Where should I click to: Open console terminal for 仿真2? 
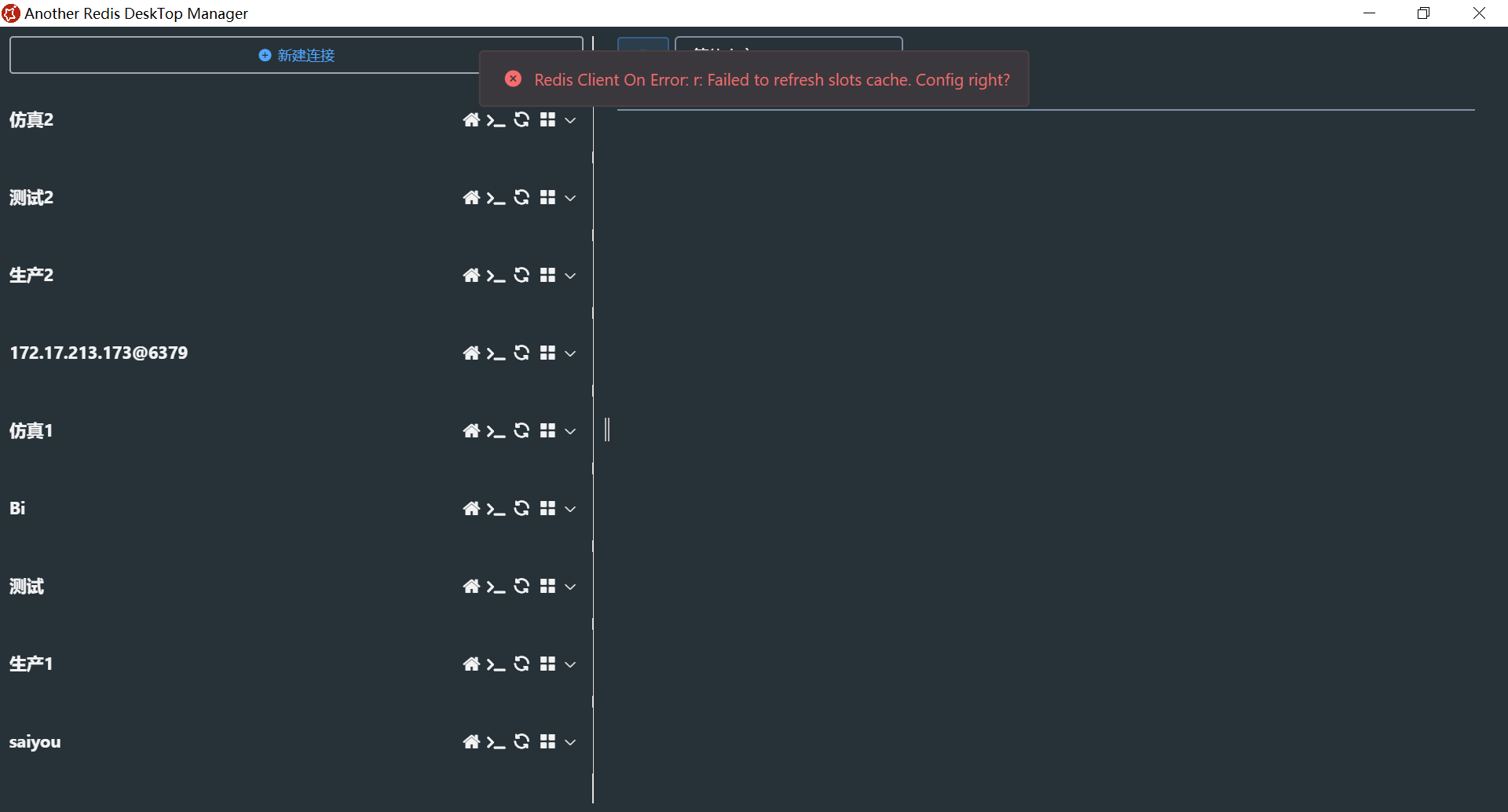point(496,120)
